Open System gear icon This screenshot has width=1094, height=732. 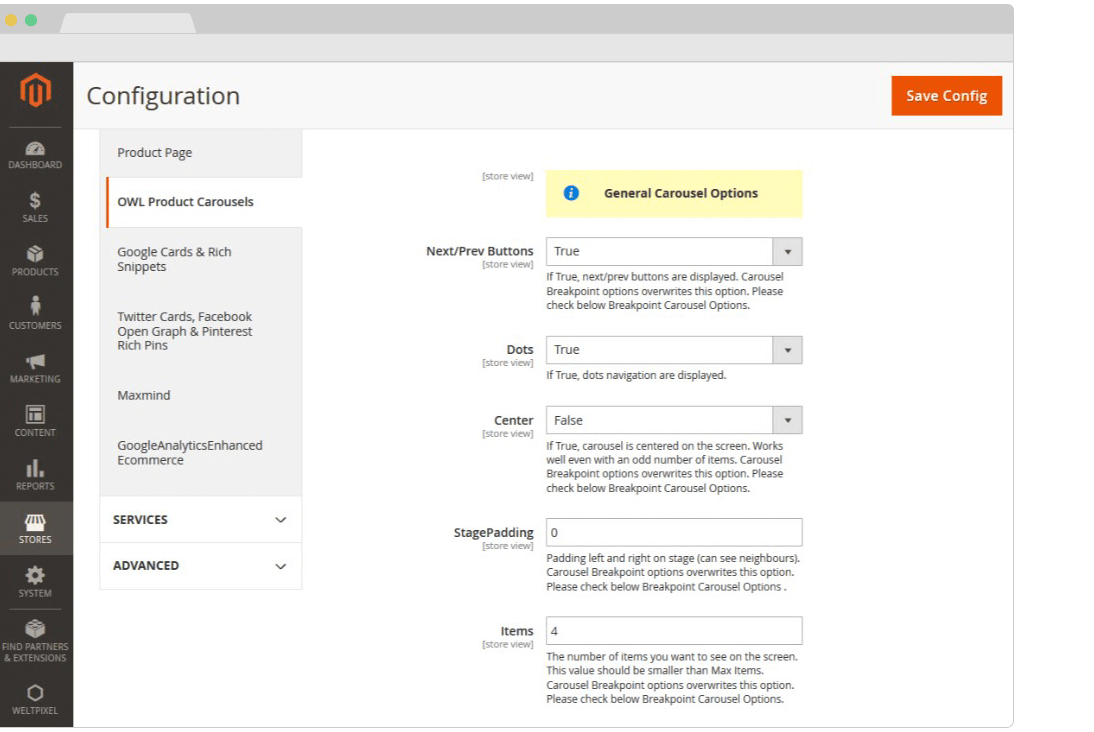[36, 576]
